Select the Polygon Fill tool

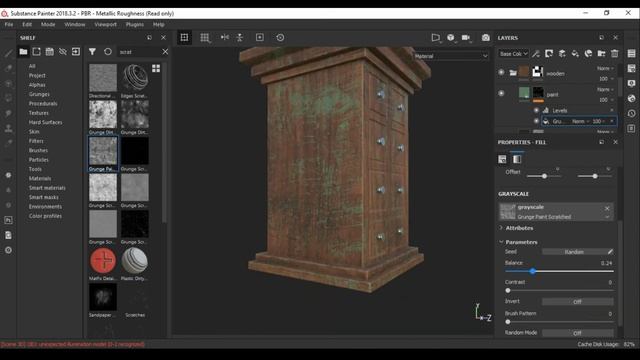pos(8,98)
